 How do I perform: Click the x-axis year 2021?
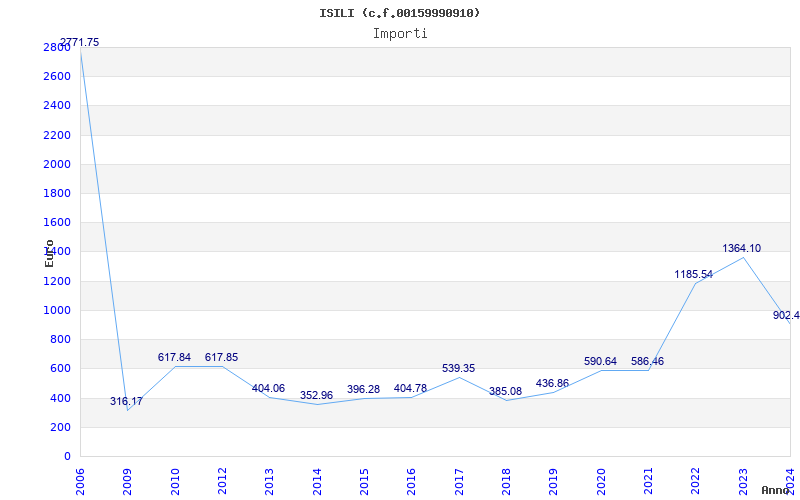(x=648, y=481)
